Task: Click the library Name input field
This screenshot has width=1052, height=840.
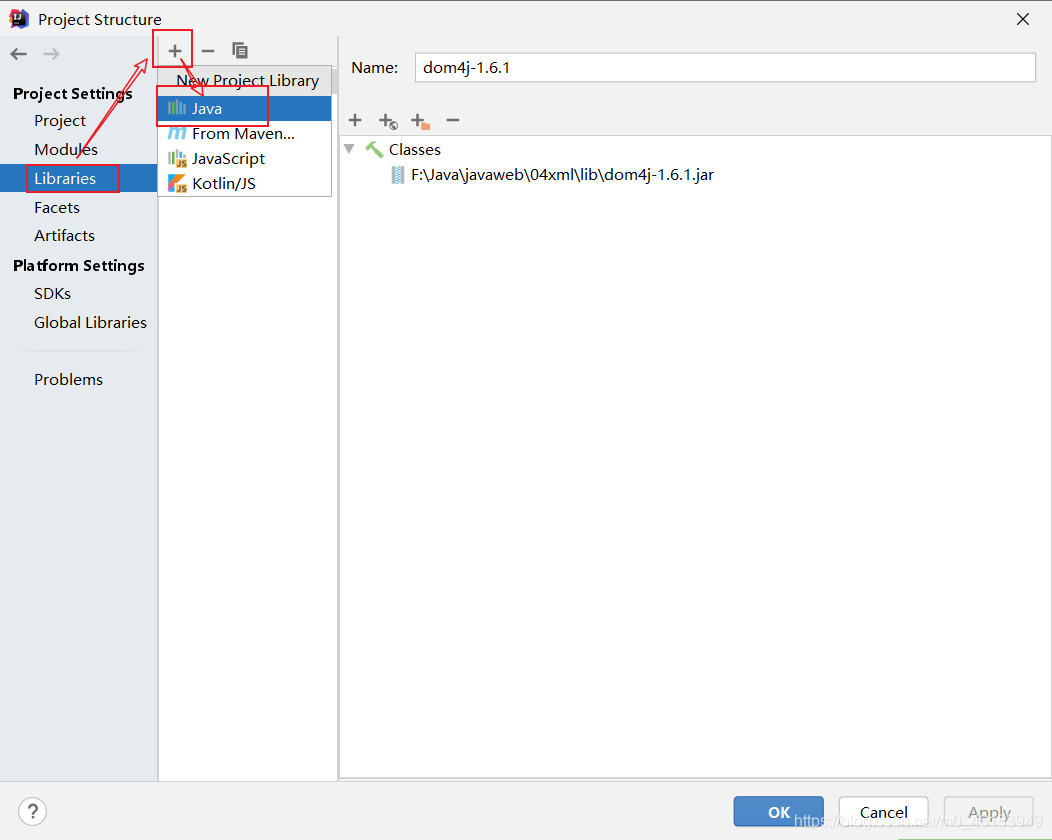Action: point(725,68)
